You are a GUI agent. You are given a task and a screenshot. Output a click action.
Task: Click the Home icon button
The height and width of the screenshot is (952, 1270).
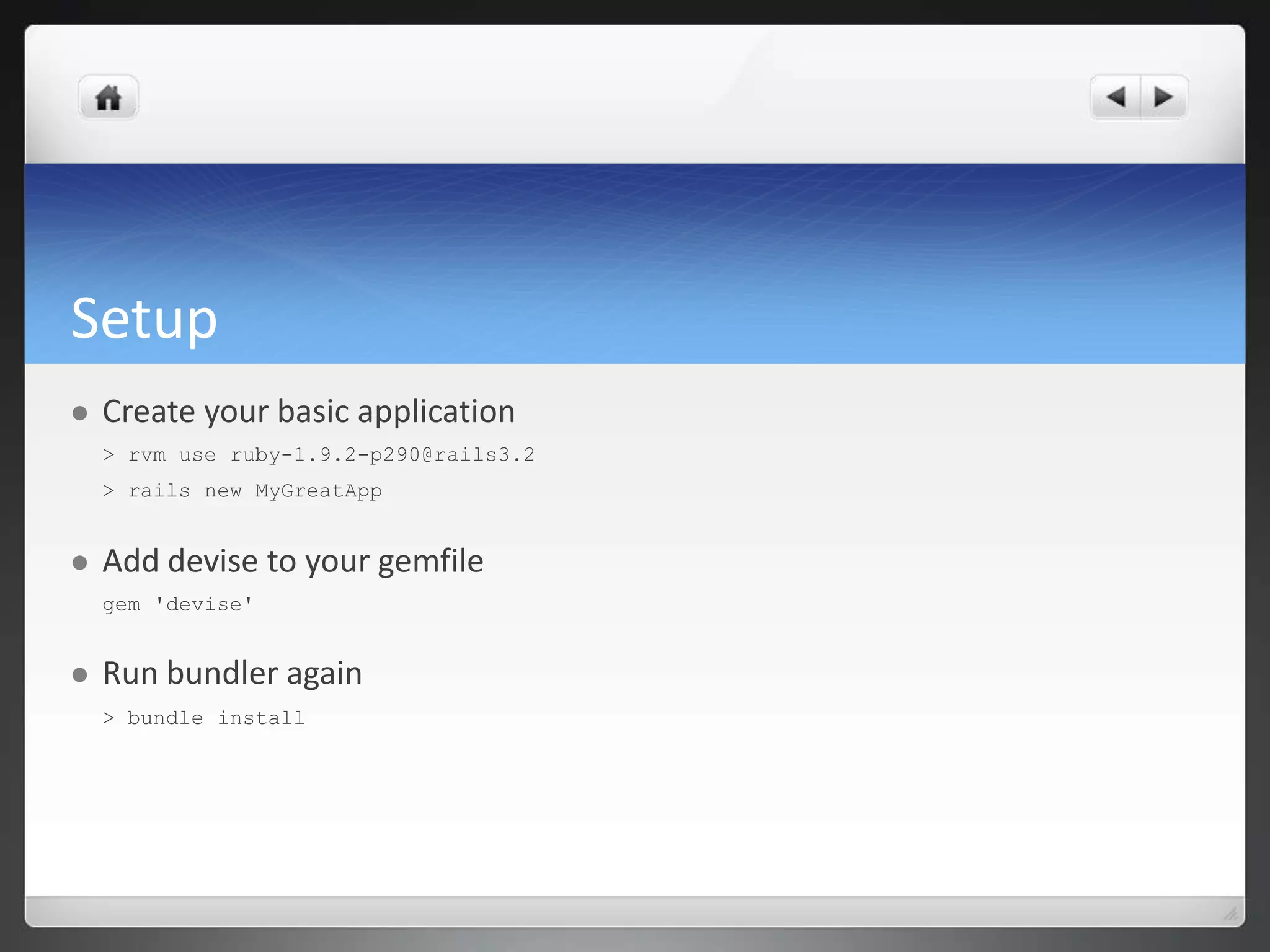tap(109, 98)
